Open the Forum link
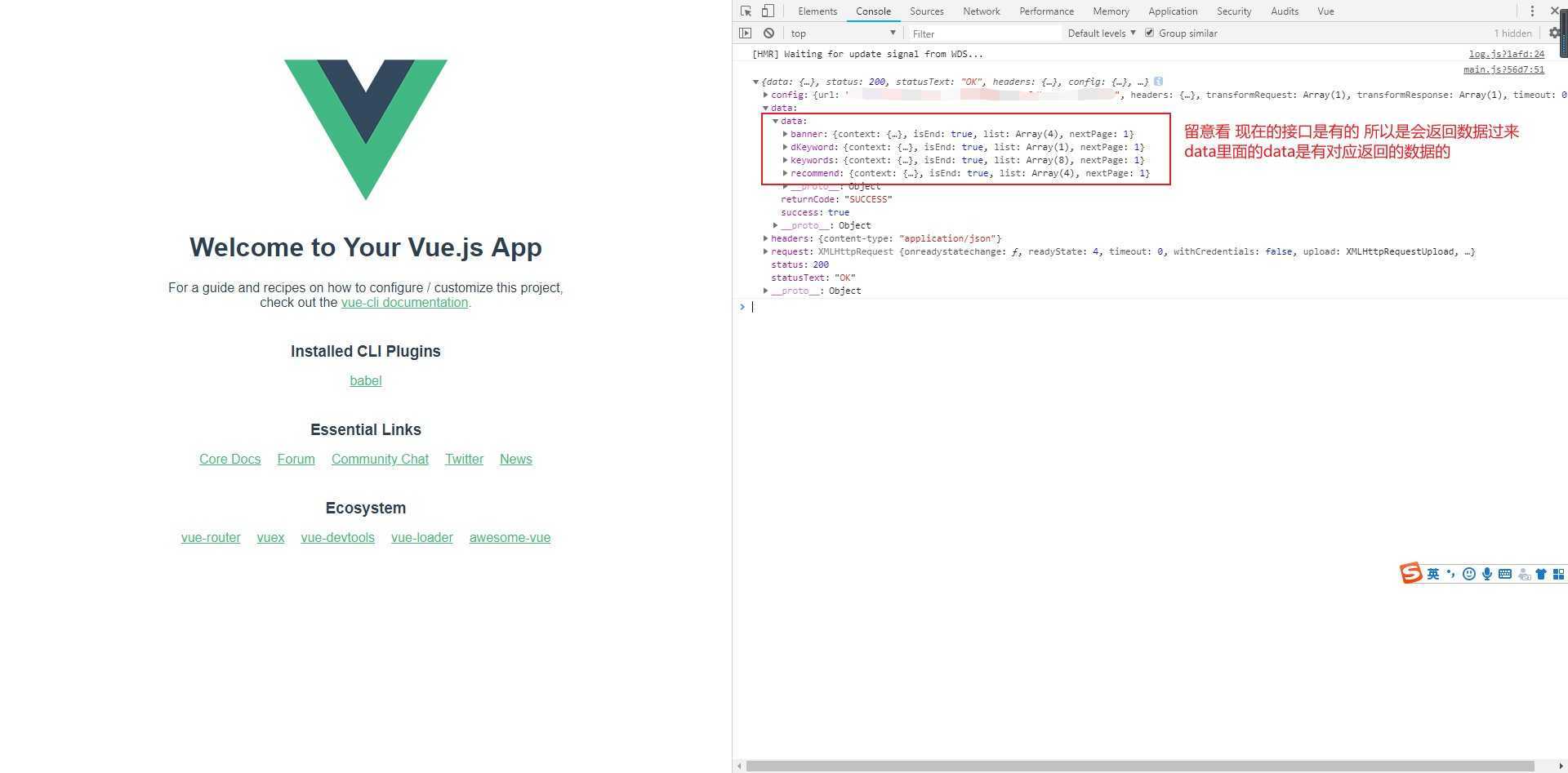Viewport: 1568px width, 773px height. point(296,459)
